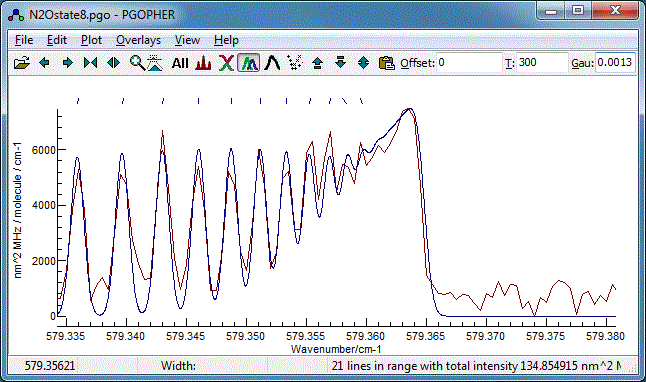
Task: Click the dotted residuals checkmark icon
Action: pos(295,63)
